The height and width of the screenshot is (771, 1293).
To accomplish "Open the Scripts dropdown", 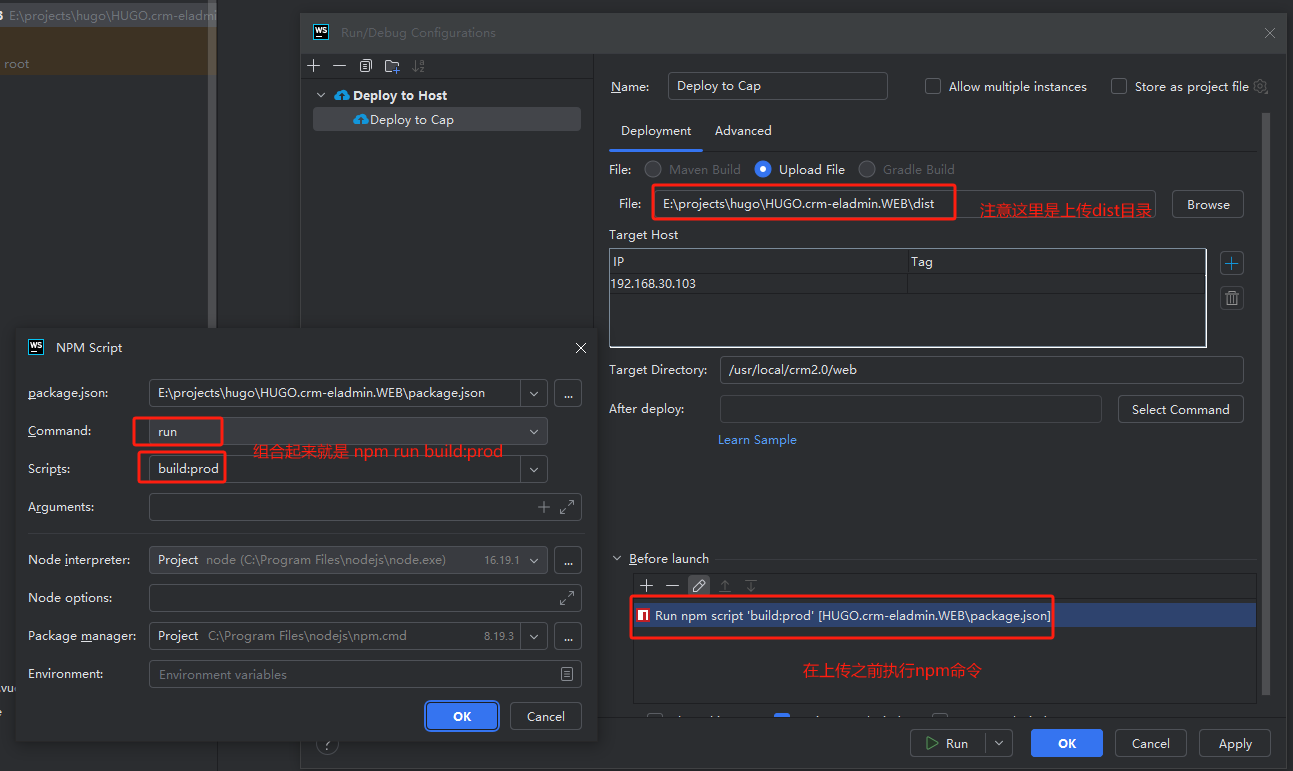I will click(x=534, y=469).
